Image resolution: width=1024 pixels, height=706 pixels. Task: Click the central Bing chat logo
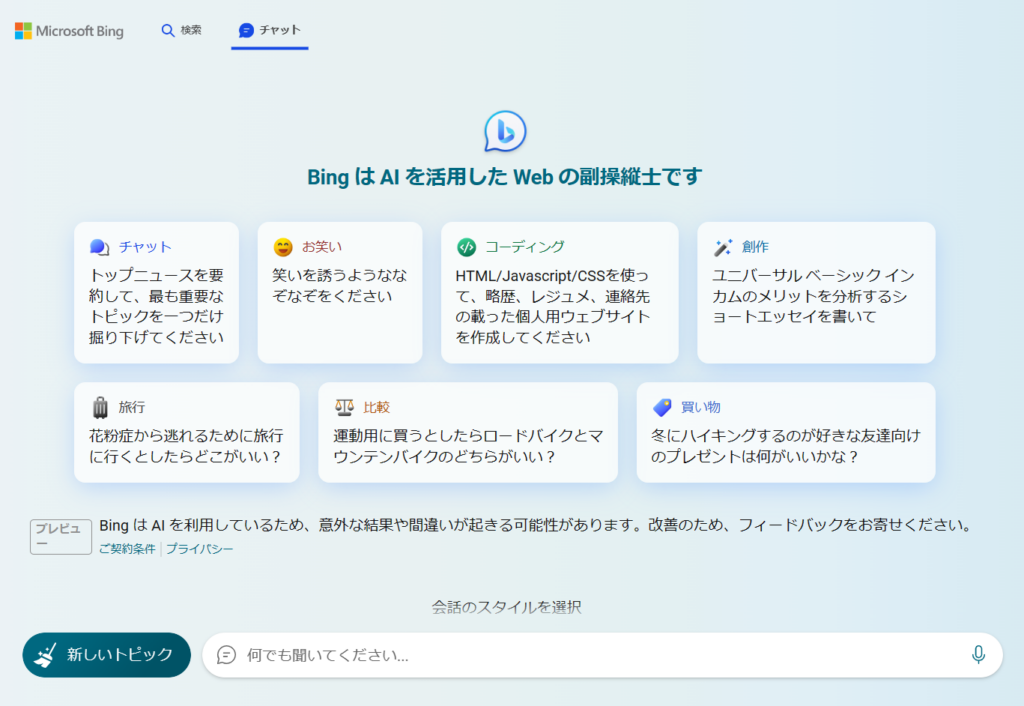(x=505, y=131)
